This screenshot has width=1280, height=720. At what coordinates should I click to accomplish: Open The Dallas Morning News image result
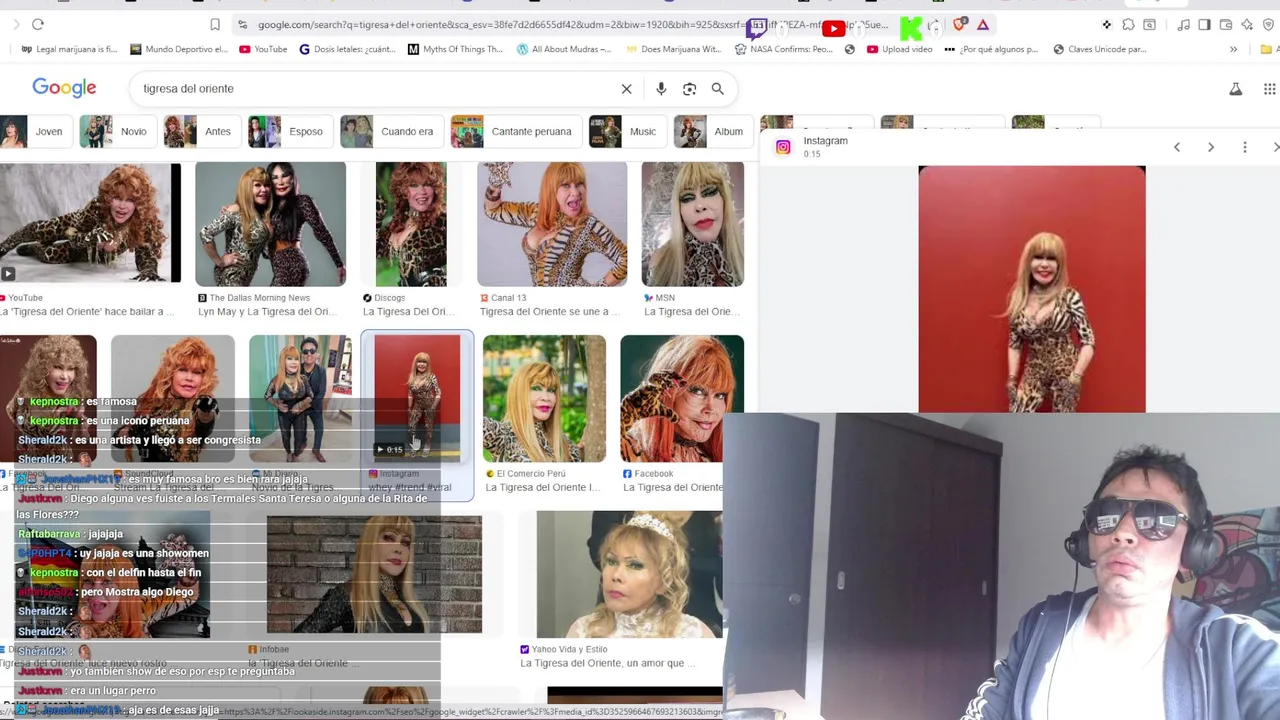coord(270,224)
